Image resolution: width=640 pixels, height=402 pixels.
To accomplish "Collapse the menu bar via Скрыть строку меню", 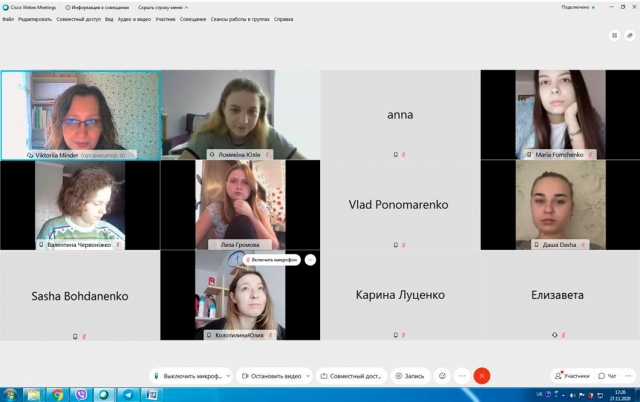I will tap(163, 7).
